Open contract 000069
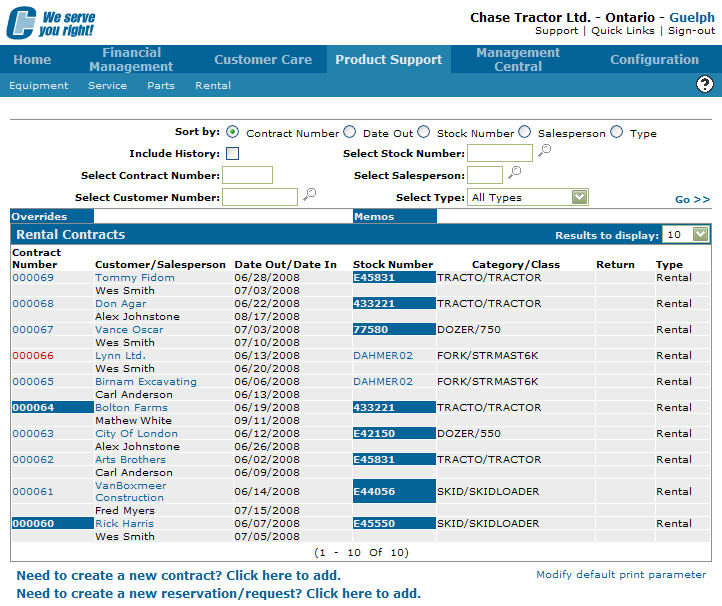 pos(33,278)
